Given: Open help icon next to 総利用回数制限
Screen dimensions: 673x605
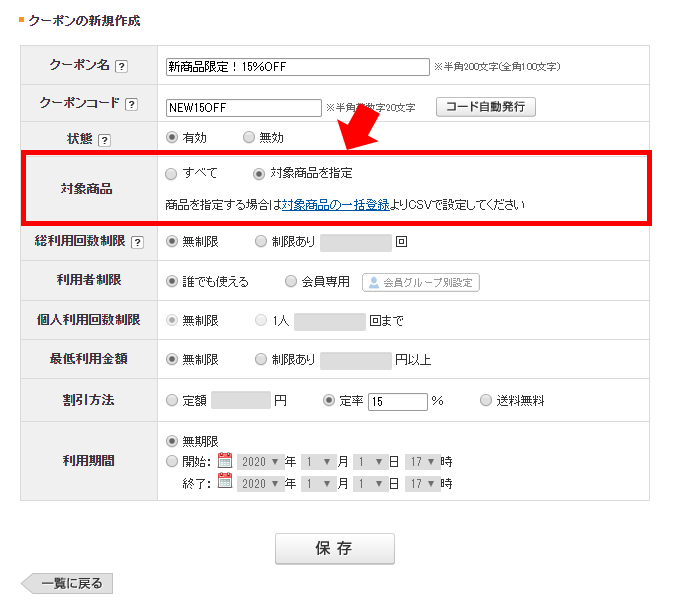Looking at the screenshot, I should (137, 242).
